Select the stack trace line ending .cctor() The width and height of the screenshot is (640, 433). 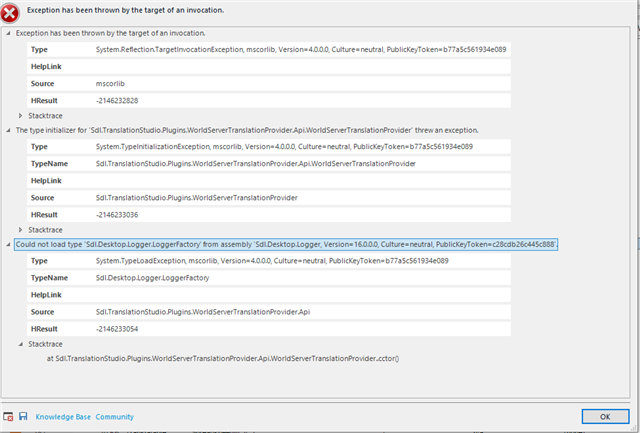click(223, 359)
